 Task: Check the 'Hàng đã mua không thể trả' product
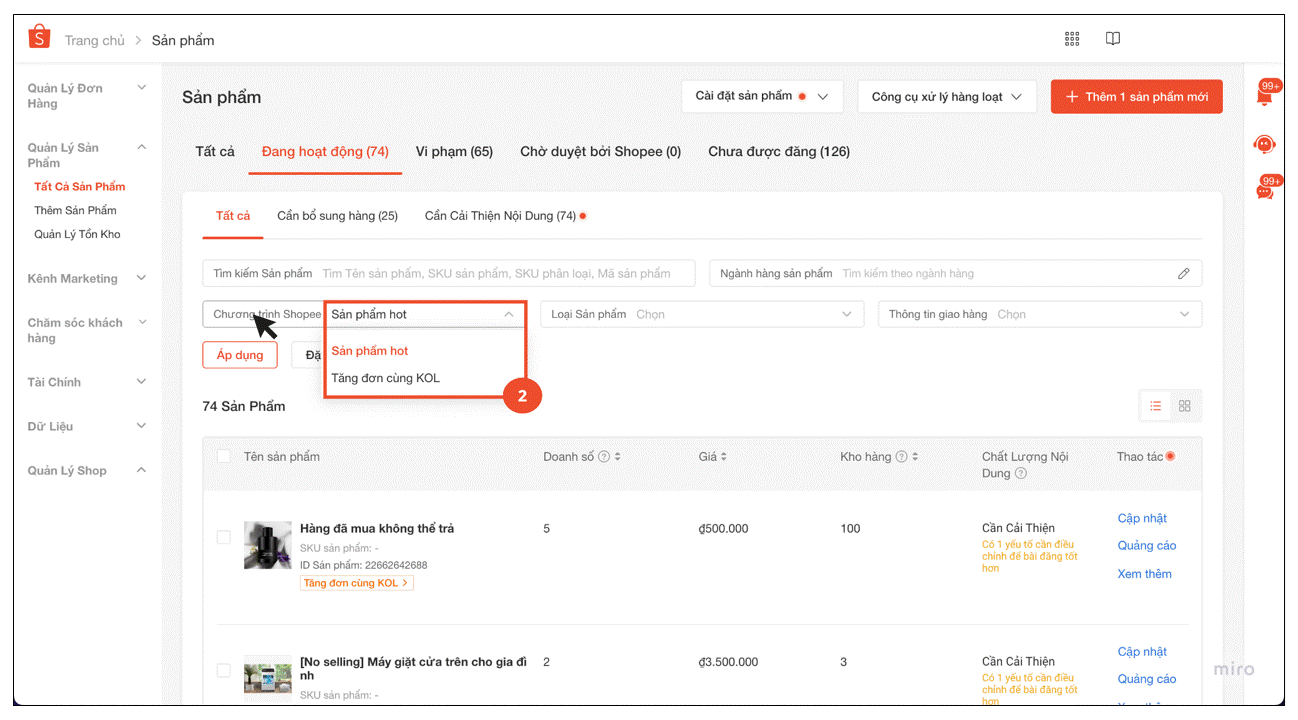coord(224,537)
